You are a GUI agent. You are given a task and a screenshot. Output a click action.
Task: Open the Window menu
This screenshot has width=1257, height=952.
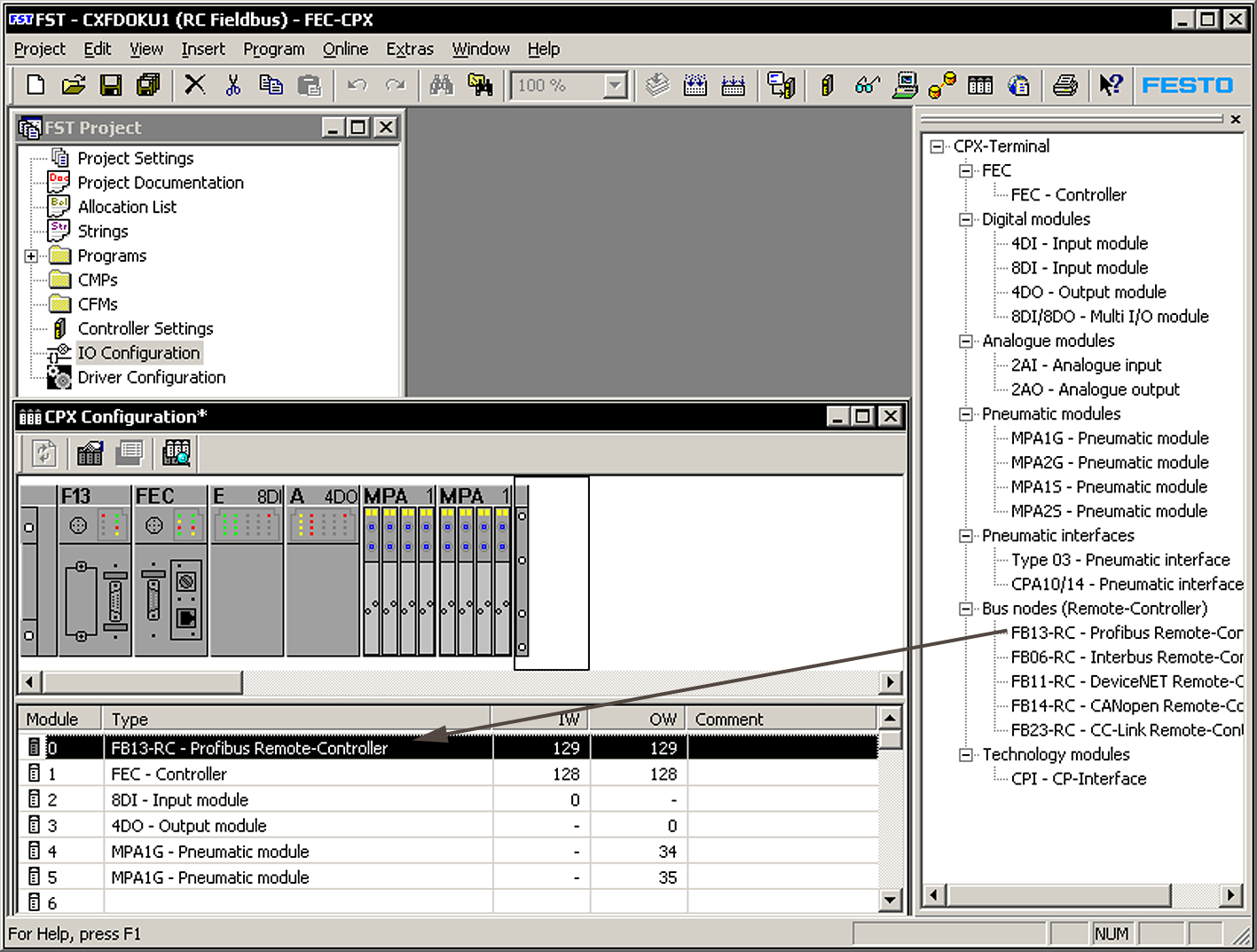point(481,49)
